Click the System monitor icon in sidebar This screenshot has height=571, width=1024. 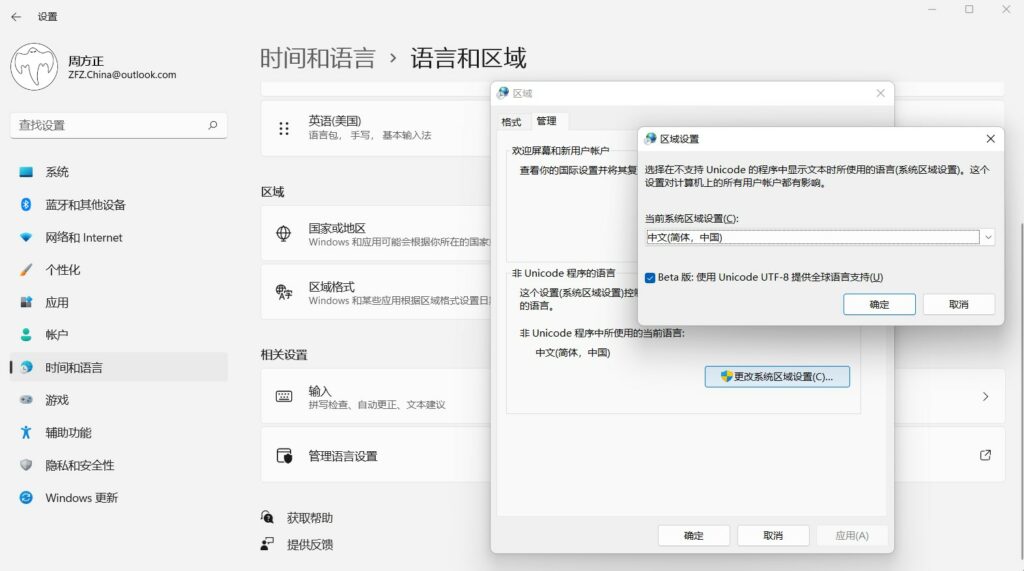(x=26, y=172)
